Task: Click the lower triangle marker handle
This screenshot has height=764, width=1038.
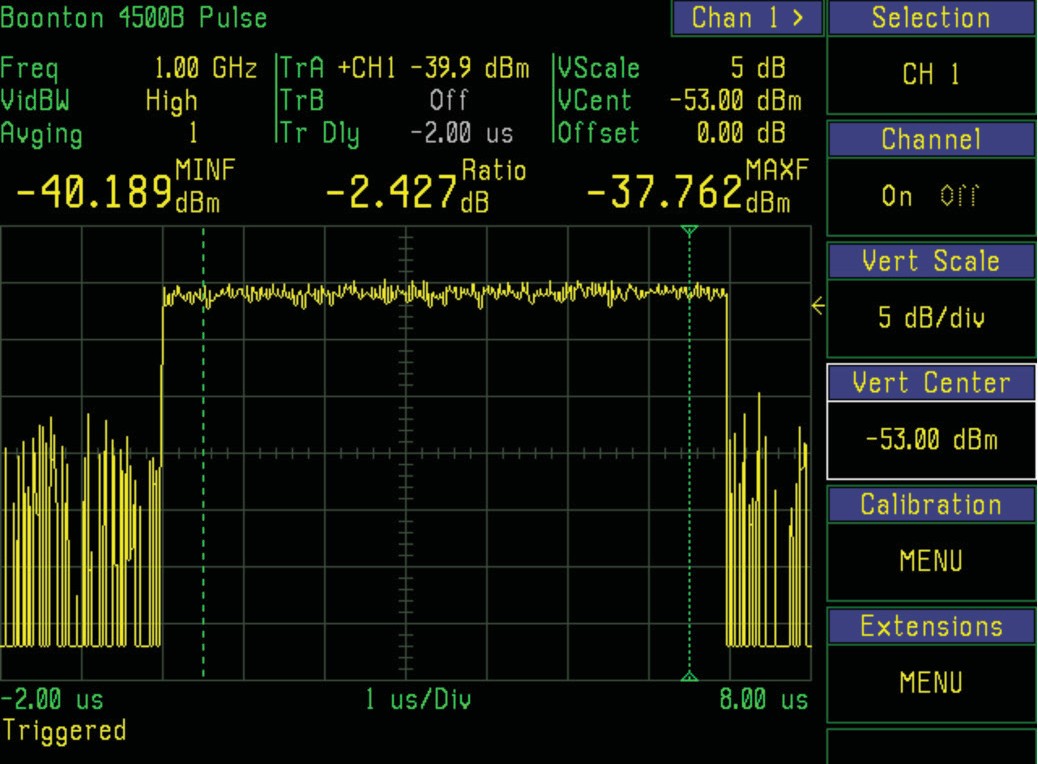Action: click(689, 676)
